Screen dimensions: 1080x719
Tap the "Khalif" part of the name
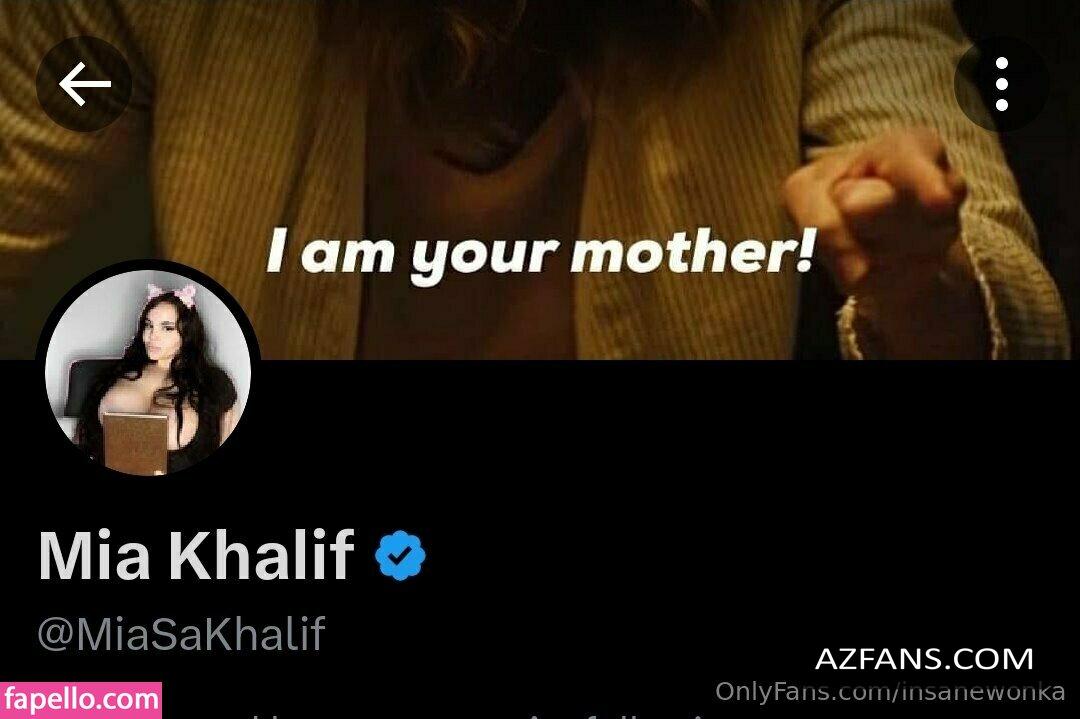click(262, 555)
